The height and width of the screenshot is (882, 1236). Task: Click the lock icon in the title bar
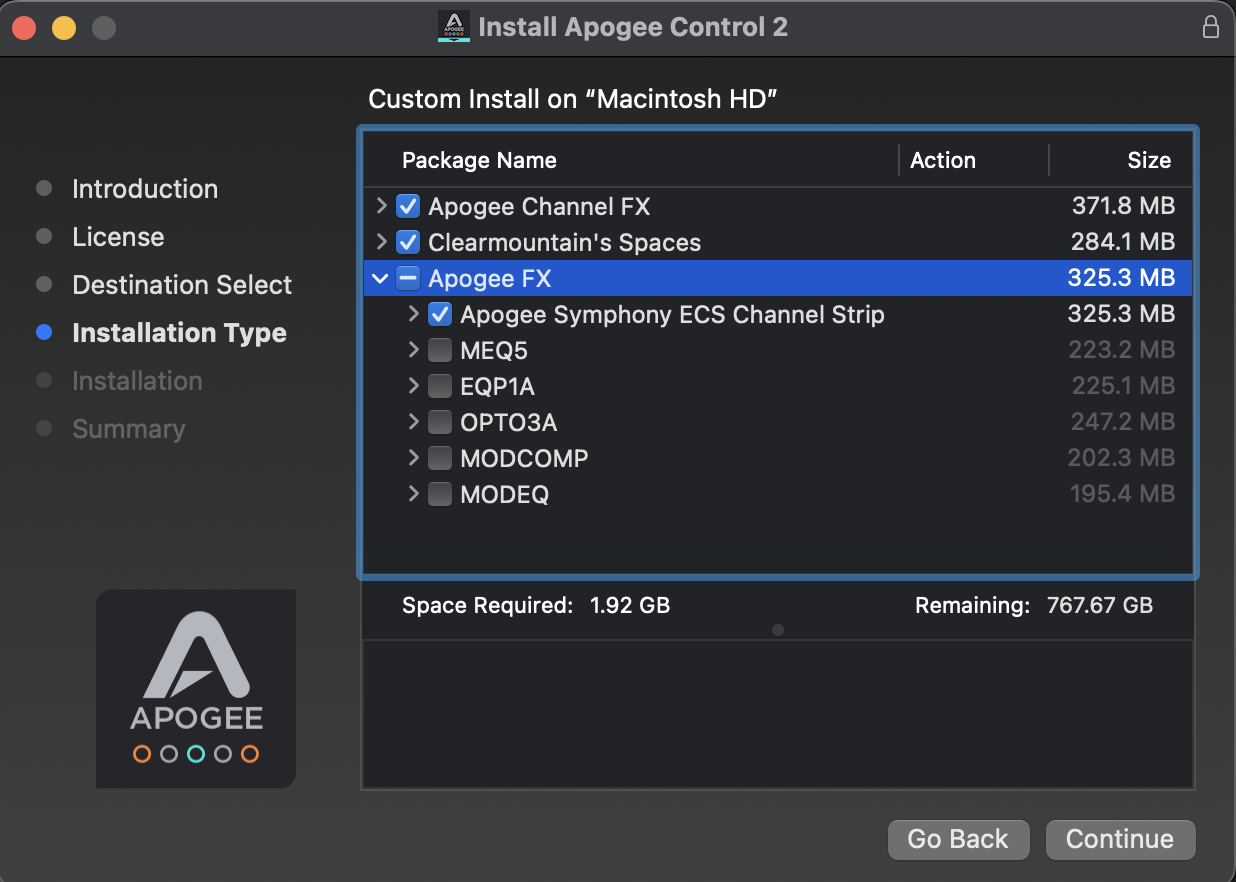pyautogui.click(x=1210, y=27)
